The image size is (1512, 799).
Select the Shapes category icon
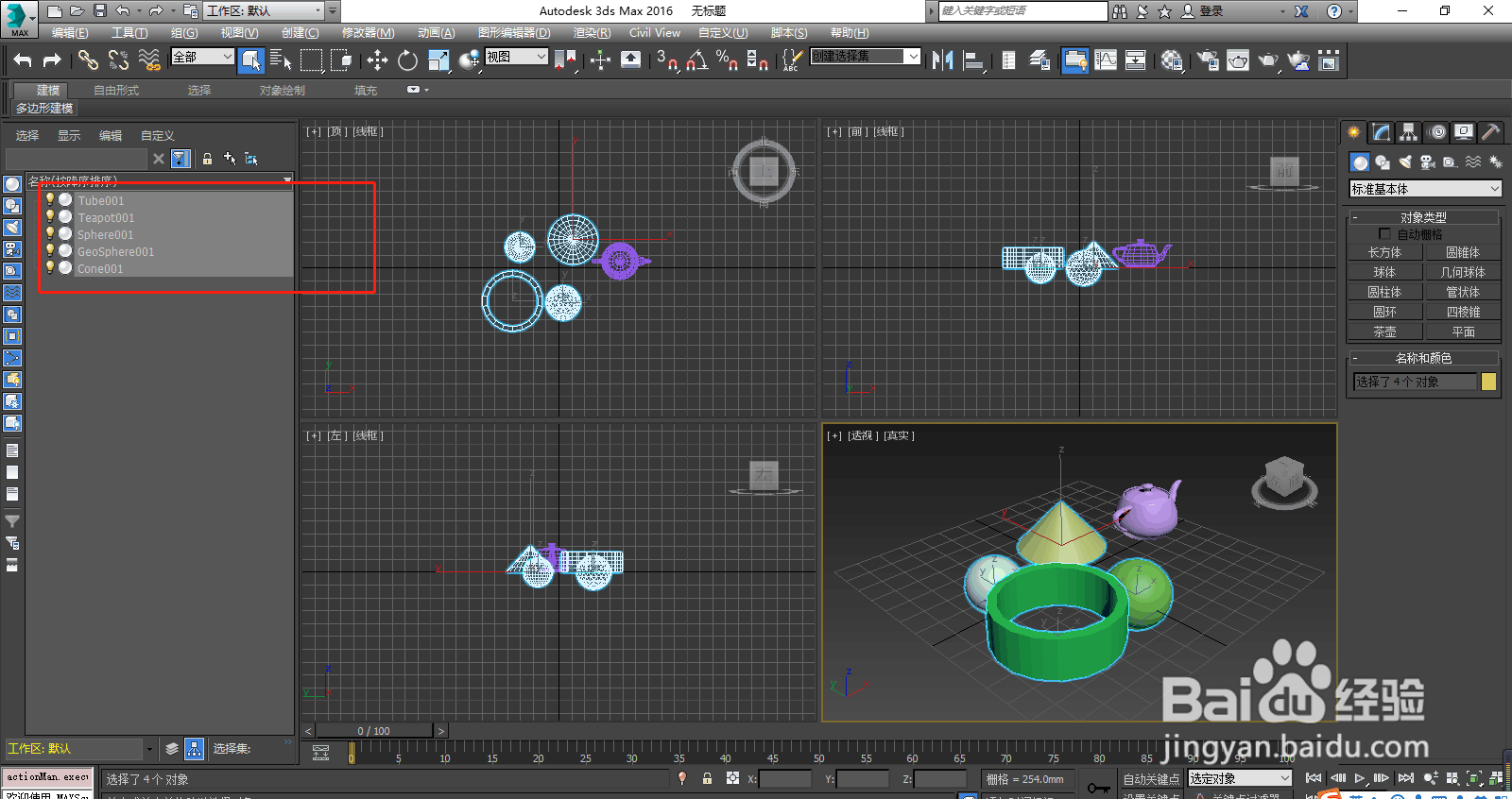pyautogui.click(x=1383, y=162)
